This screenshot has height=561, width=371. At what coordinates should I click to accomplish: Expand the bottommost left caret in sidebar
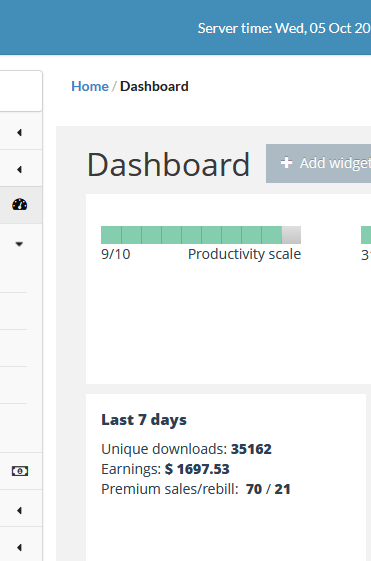(19, 547)
